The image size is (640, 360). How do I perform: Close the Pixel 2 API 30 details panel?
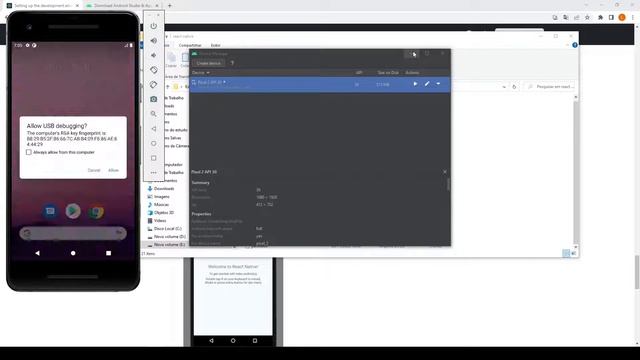coord(445,172)
